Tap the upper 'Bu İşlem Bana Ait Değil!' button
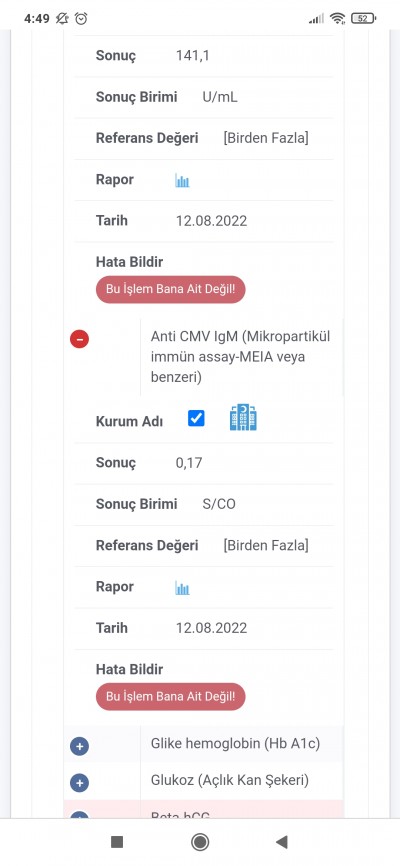Screen dimensions: 400x866 click(170, 289)
